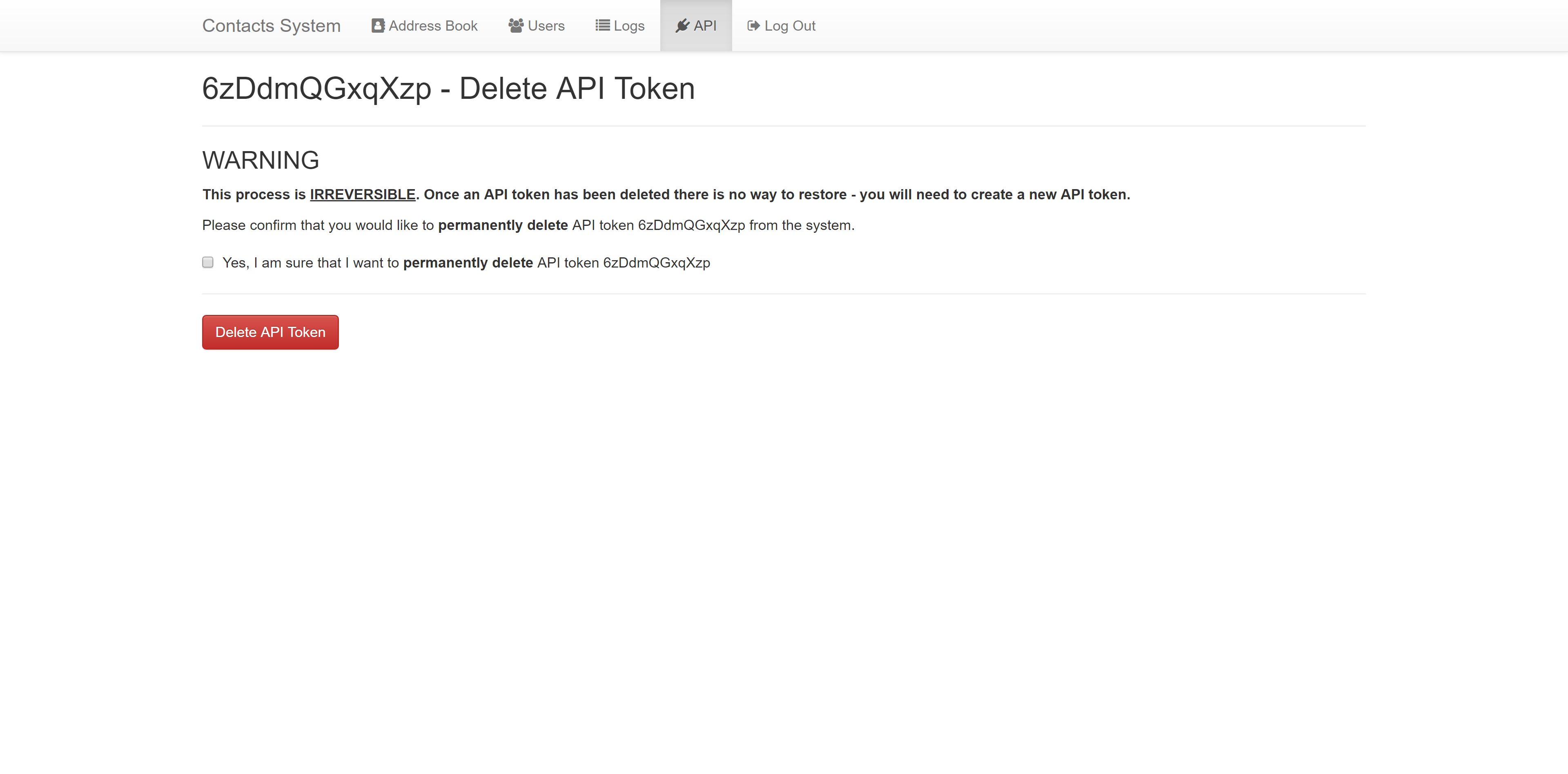1568x774 pixels.
Task: Click the Contacts System home link
Action: (272, 25)
